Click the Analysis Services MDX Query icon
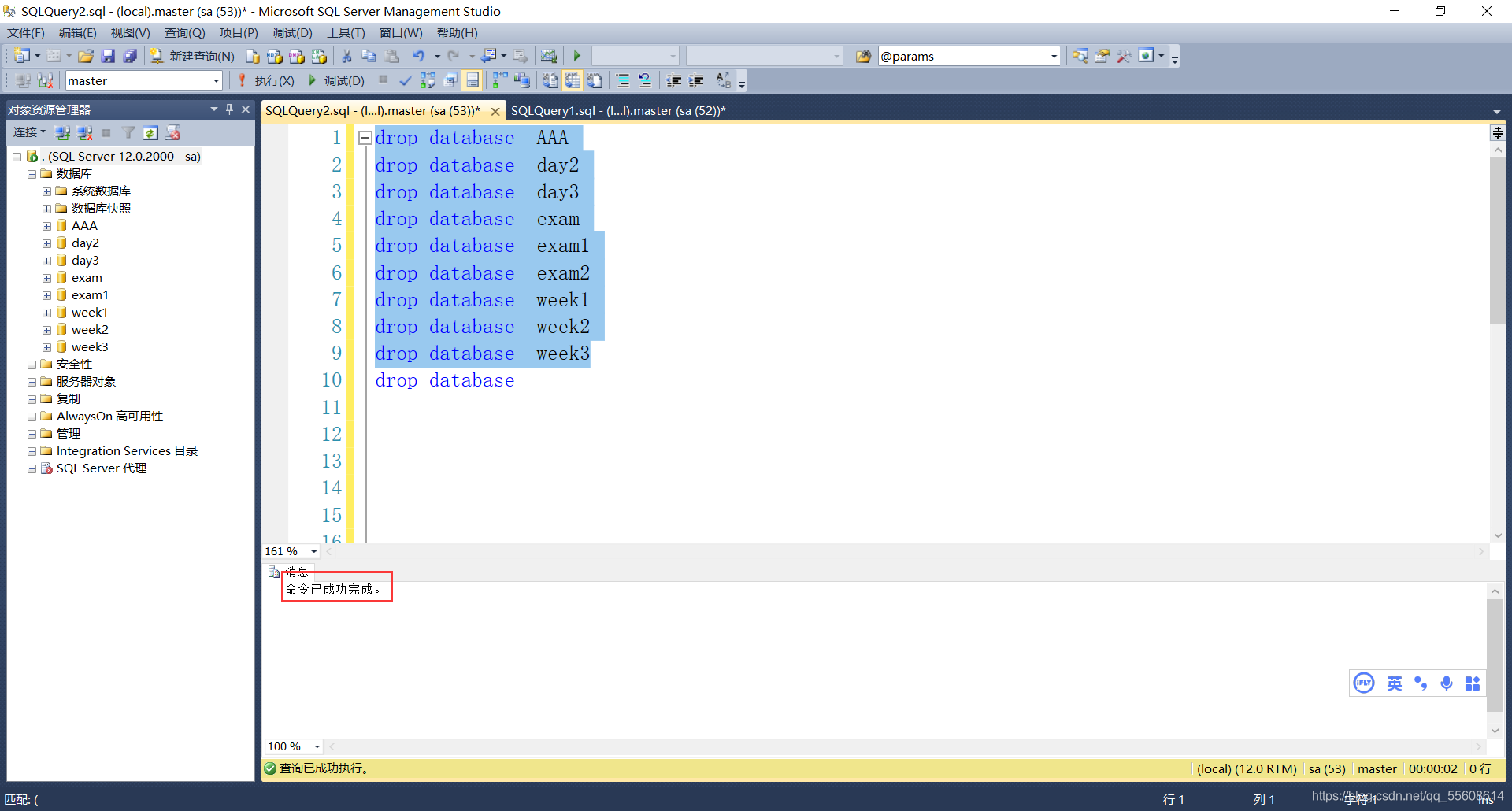This screenshot has width=1512, height=811. tap(274, 56)
